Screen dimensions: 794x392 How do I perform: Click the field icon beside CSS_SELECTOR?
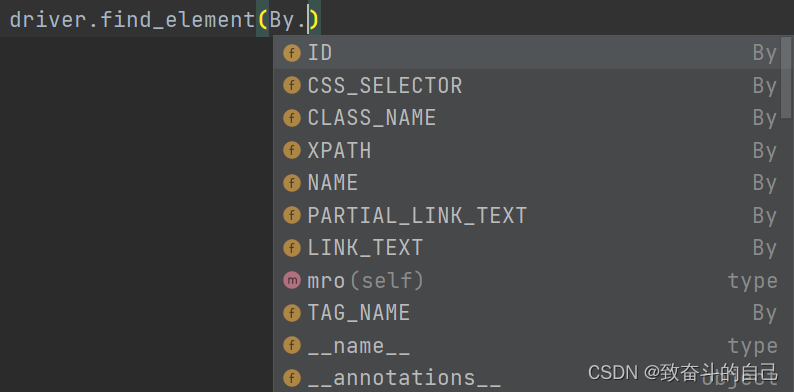[292, 85]
